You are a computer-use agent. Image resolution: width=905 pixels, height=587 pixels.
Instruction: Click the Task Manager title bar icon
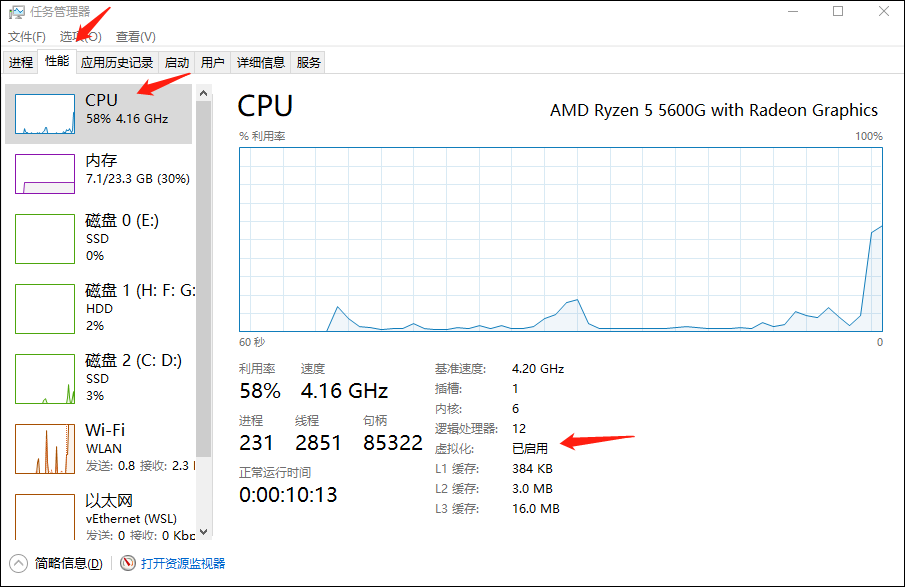click(x=17, y=12)
